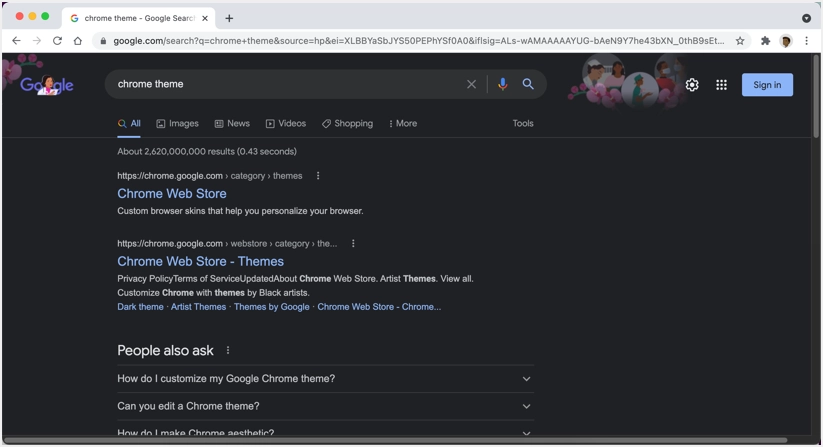Click the first result URL breadcrumb text
This screenshot has height=447, width=823.
pos(209,176)
